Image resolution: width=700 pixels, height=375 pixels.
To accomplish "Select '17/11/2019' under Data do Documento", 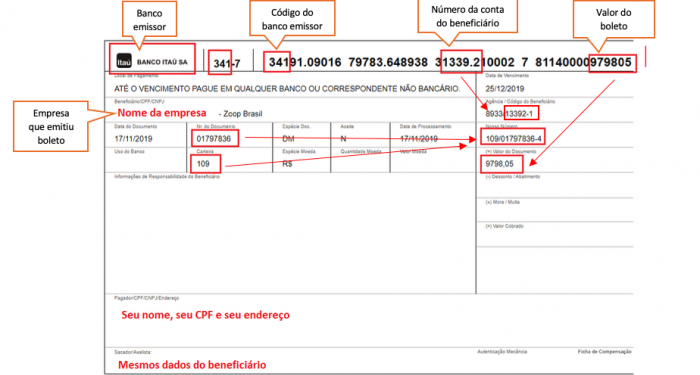I will [x=133, y=139].
